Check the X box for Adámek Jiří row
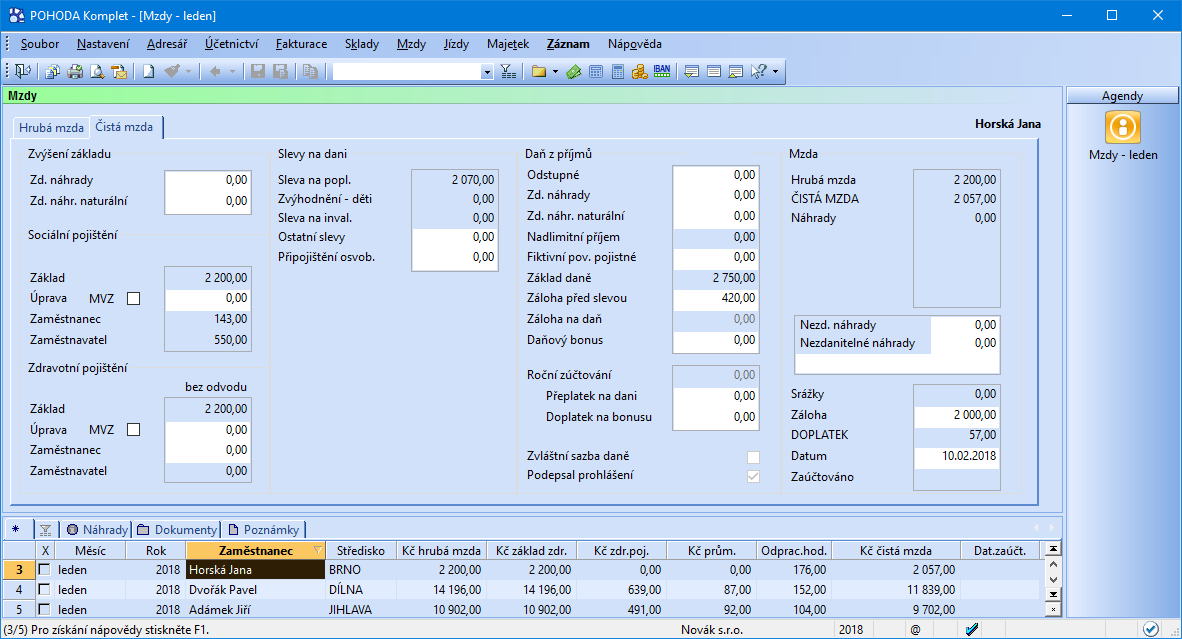 [x=44, y=609]
